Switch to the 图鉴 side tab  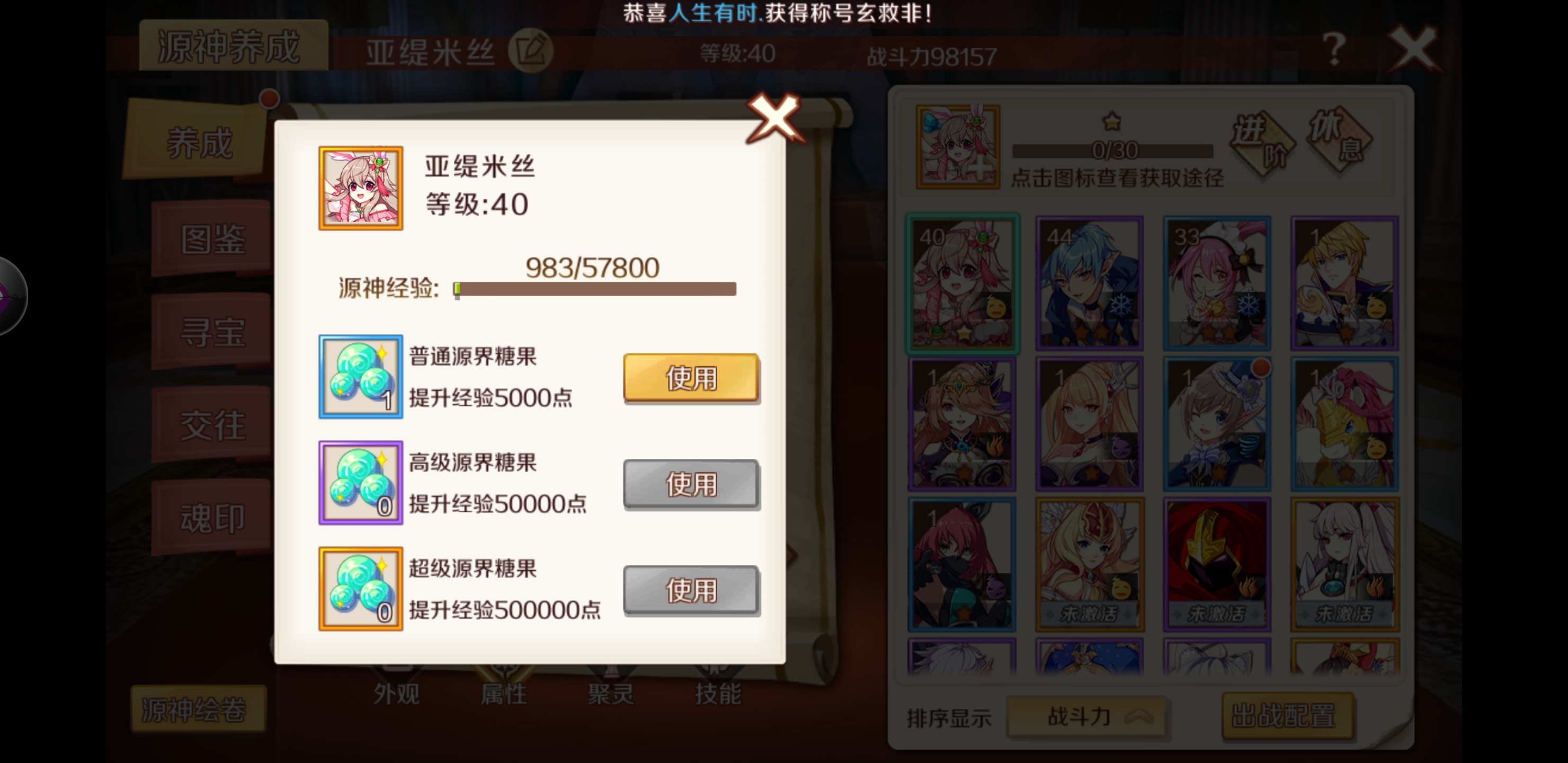212,239
